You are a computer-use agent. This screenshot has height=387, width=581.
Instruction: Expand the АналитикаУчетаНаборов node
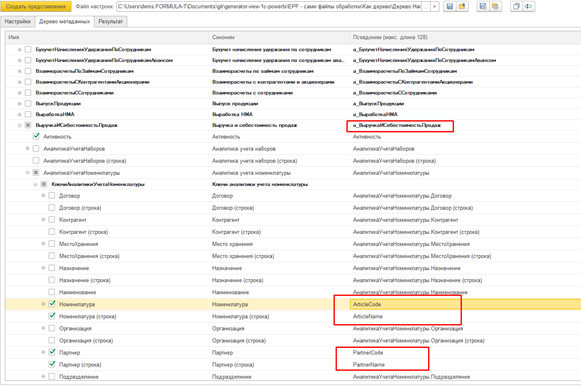27,149
